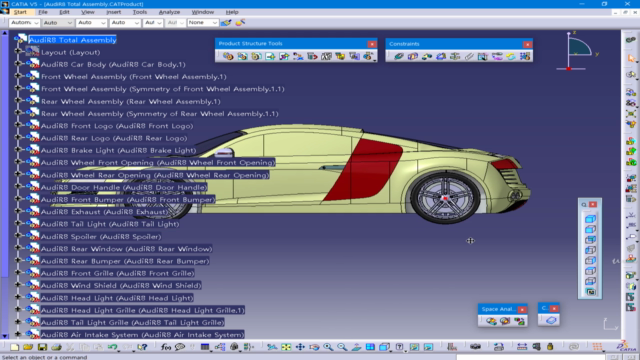Screen dimensions: 640x360
Task: Open the first 'Autom' dropdown in graphic properties toolbar
Action: pyautogui.click(x=24, y=22)
